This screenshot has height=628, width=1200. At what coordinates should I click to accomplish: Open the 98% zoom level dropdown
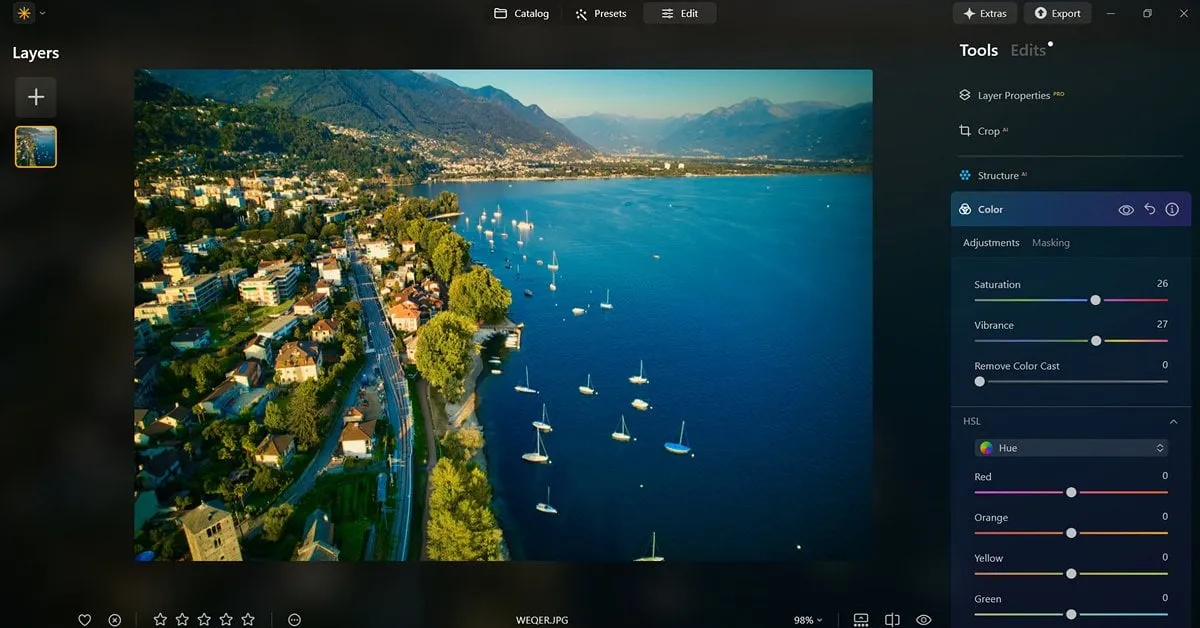808,620
